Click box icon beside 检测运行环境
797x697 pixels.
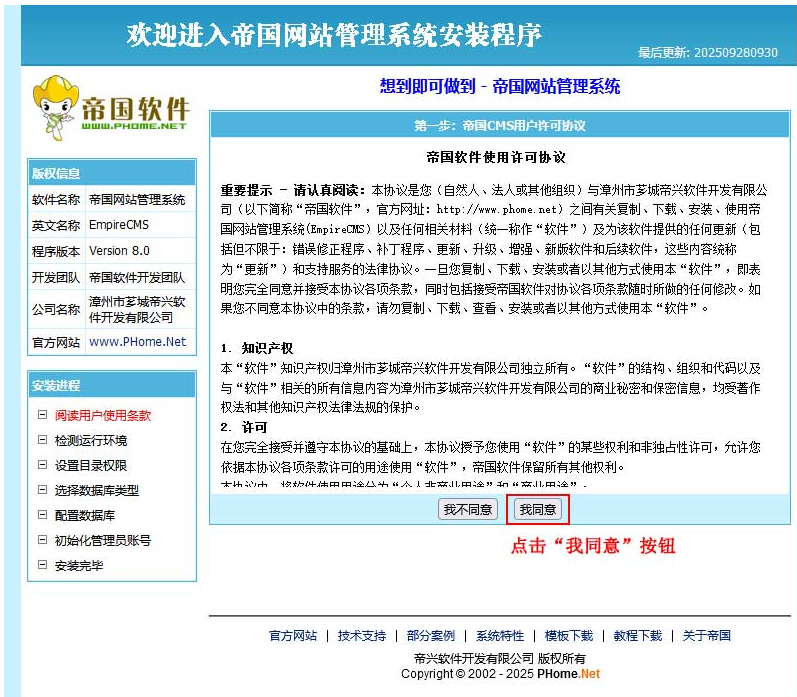click(x=43, y=440)
